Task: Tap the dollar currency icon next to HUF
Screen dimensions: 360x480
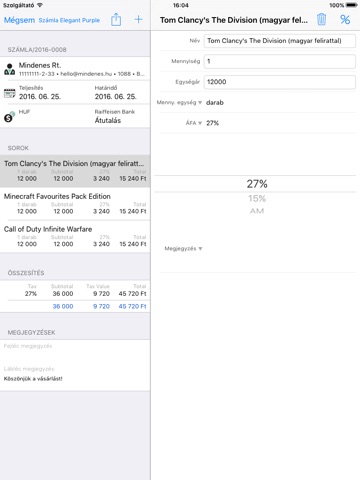Action: pos(9,117)
